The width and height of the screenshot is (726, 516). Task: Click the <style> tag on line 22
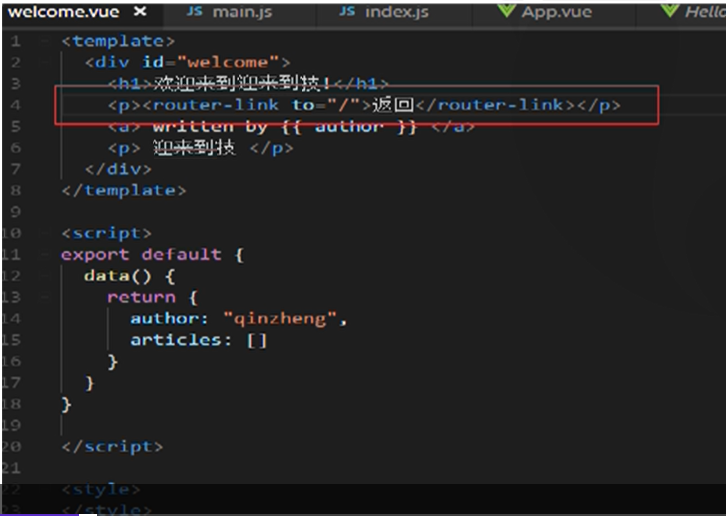pos(101,489)
